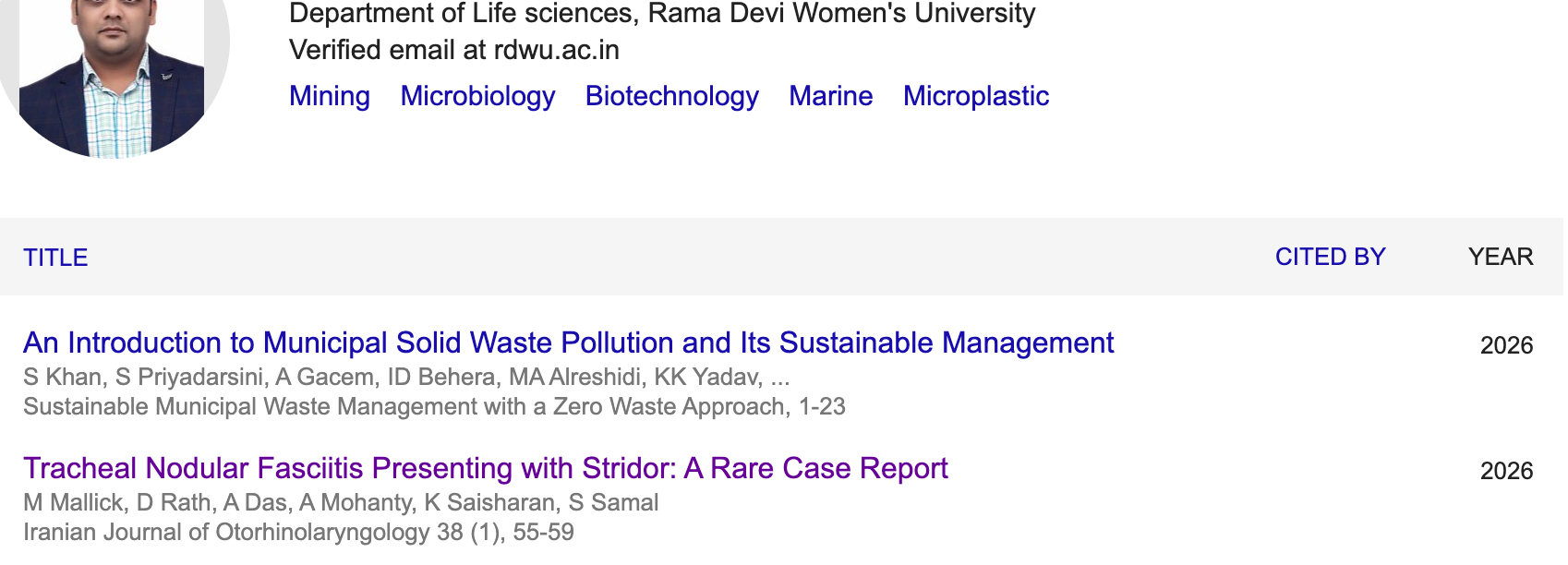This screenshot has height=565, width=1568.
Task: Sort articles by CITED BY header
Action: click(1330, 257)
